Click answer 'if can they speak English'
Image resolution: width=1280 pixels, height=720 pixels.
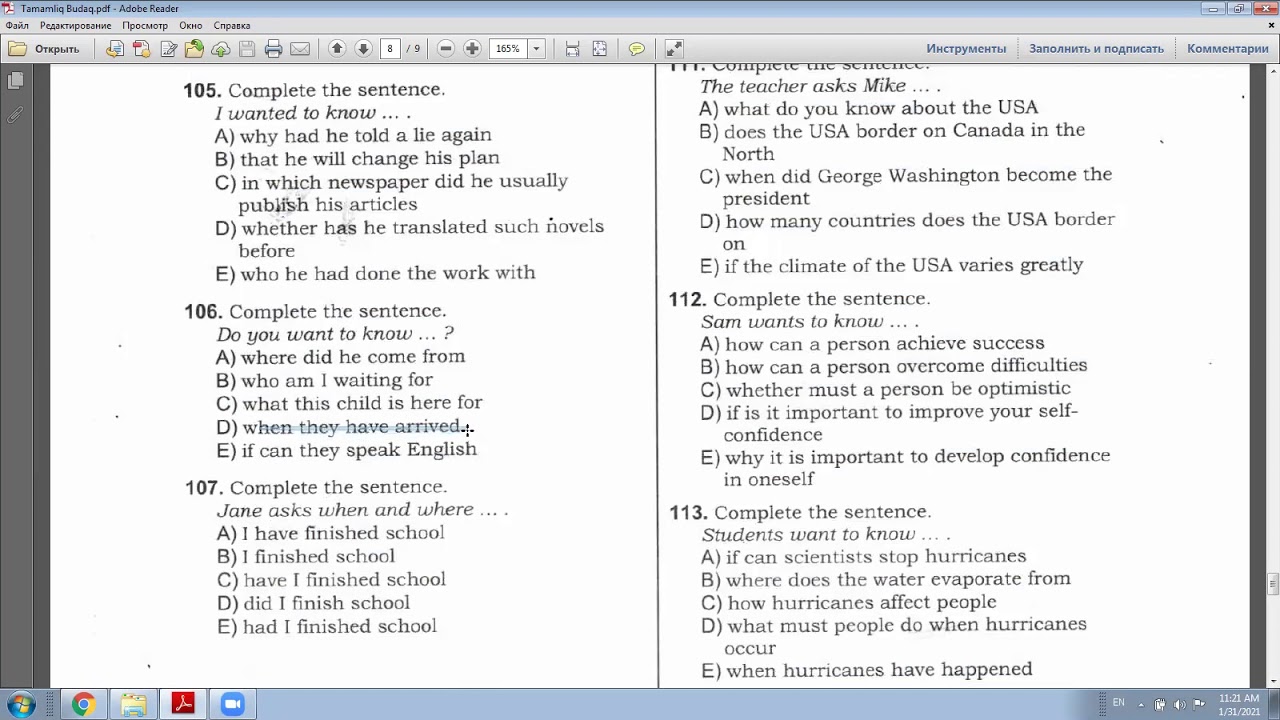pos(360,450)
